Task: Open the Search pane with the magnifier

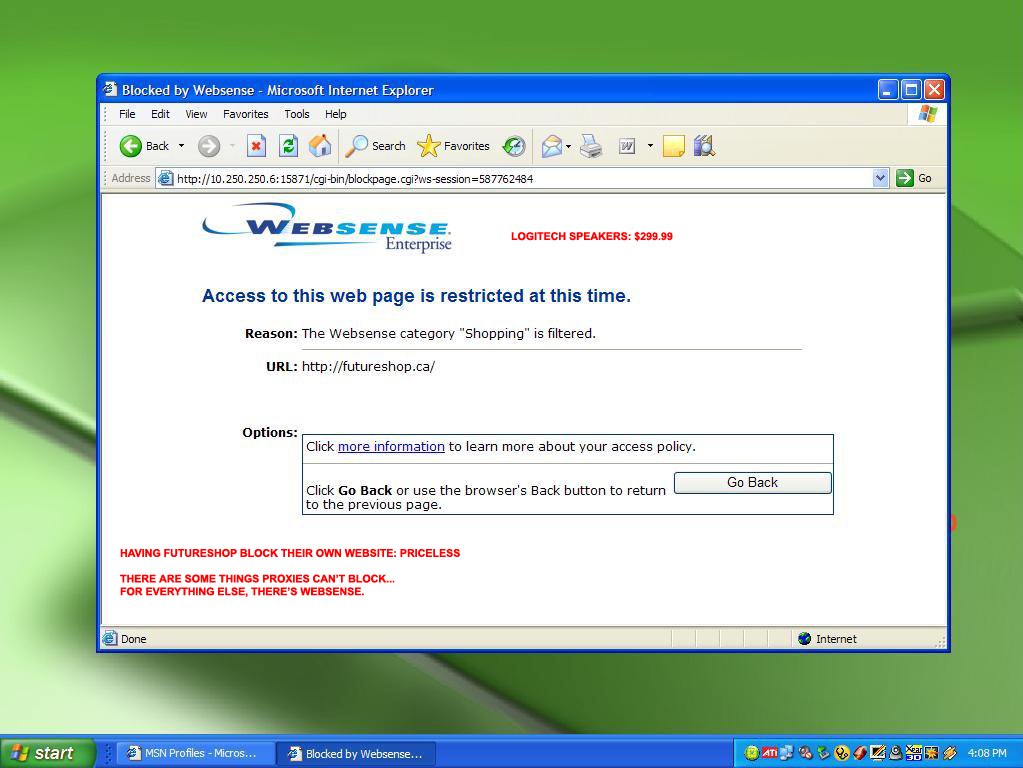Action: coord(375,146)
